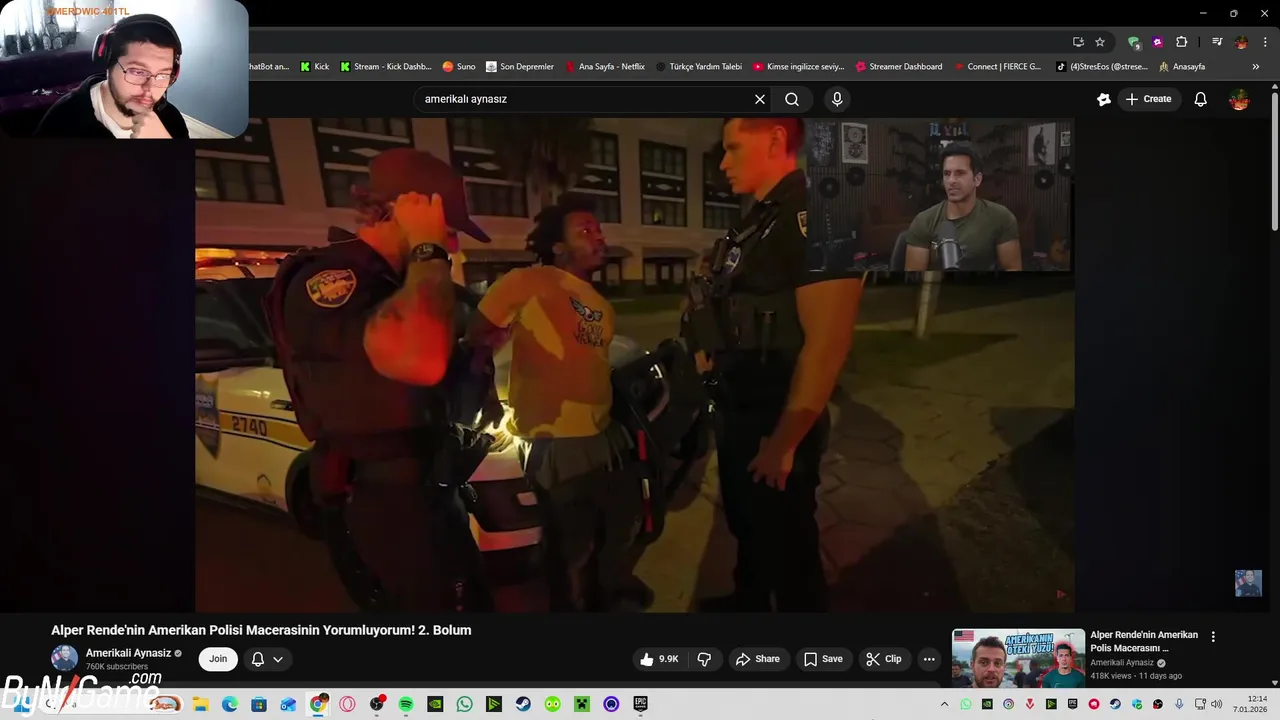Click the recommended video thumbnail
This screenshot has height=720, width=1280.
coord(1018,658)
